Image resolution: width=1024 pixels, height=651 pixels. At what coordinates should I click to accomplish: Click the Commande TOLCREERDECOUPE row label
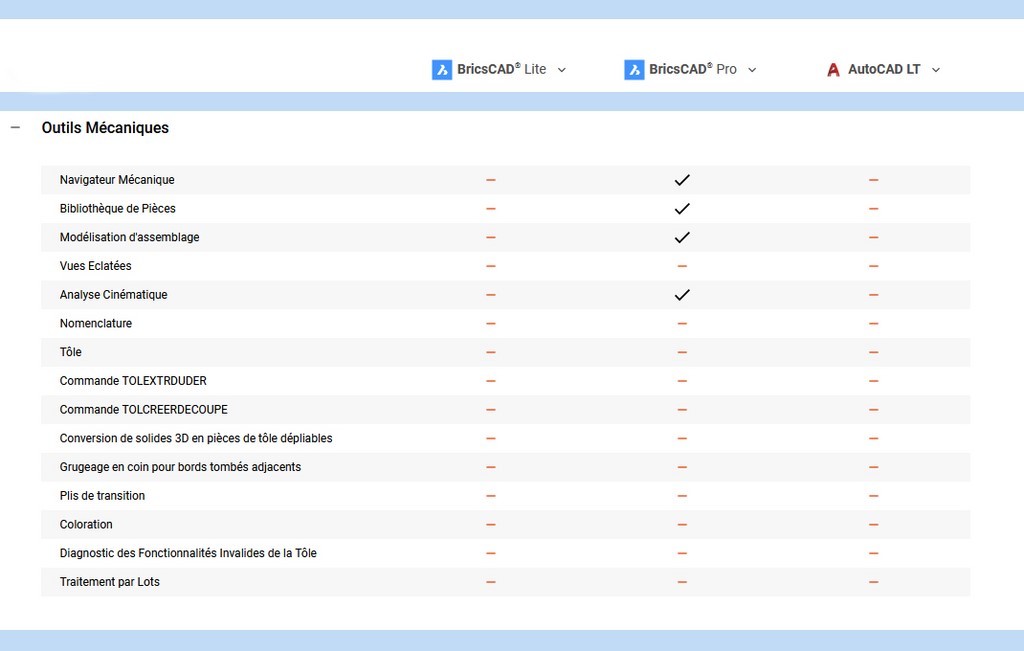point(144,409)
